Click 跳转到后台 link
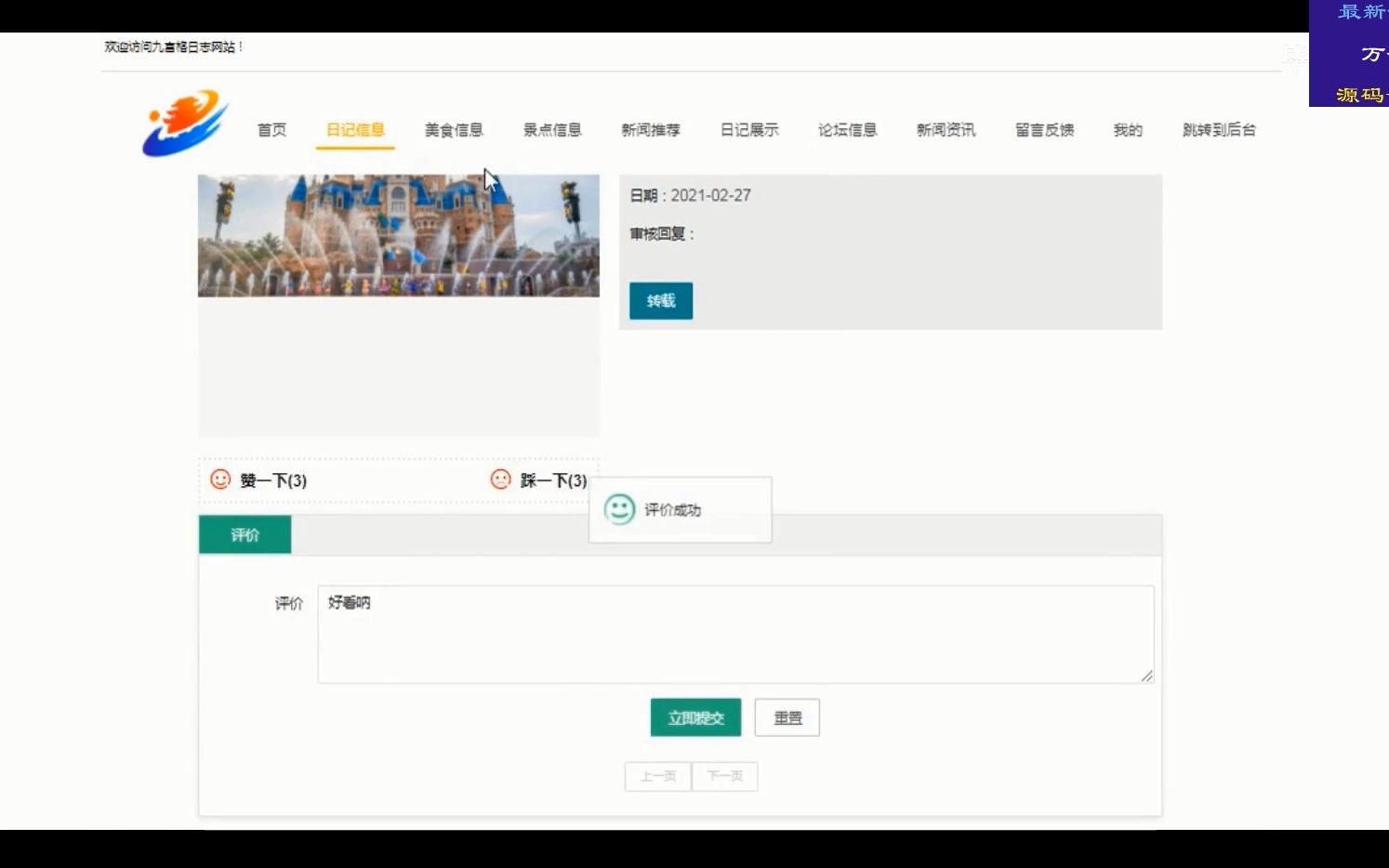The height and width of the screenshot is (868, 1389). click(1219, 130)
